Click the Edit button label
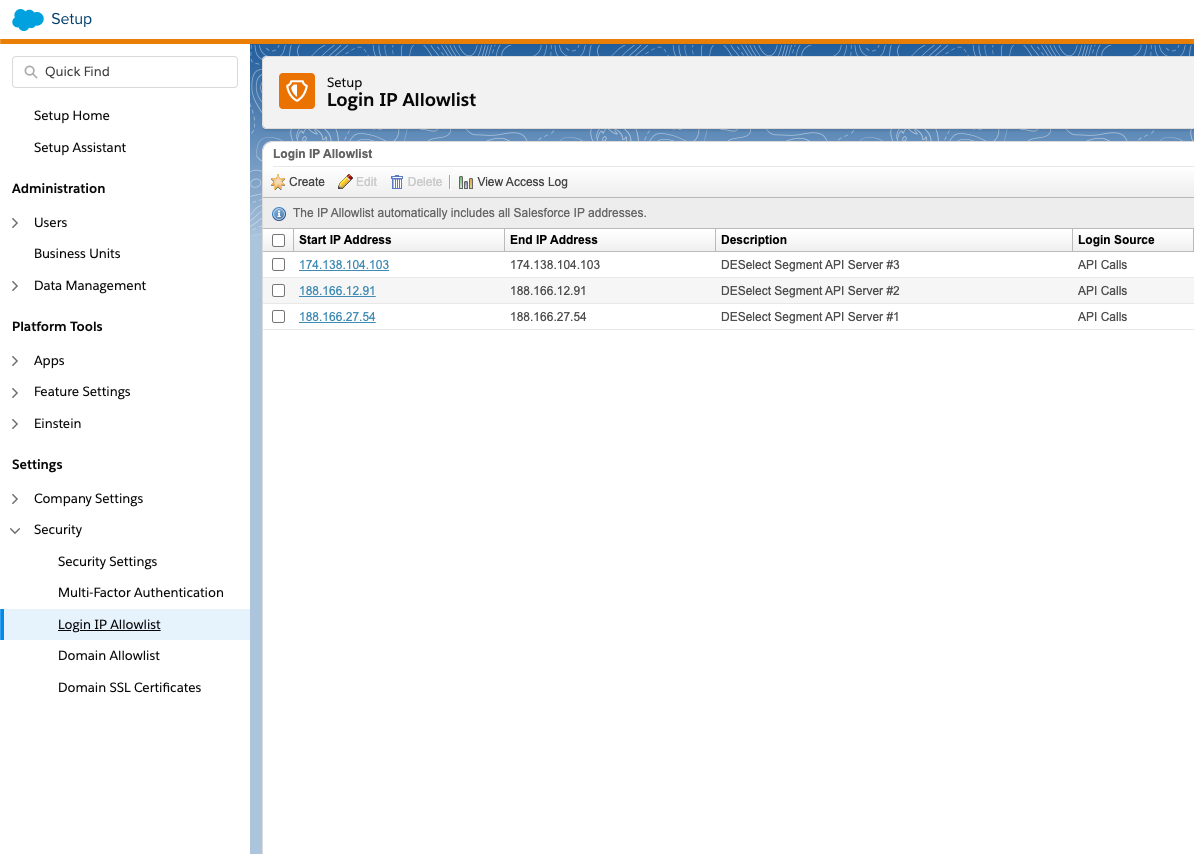Image resolution: width=1194 pixels, height=854 pixels. [366, 182]
